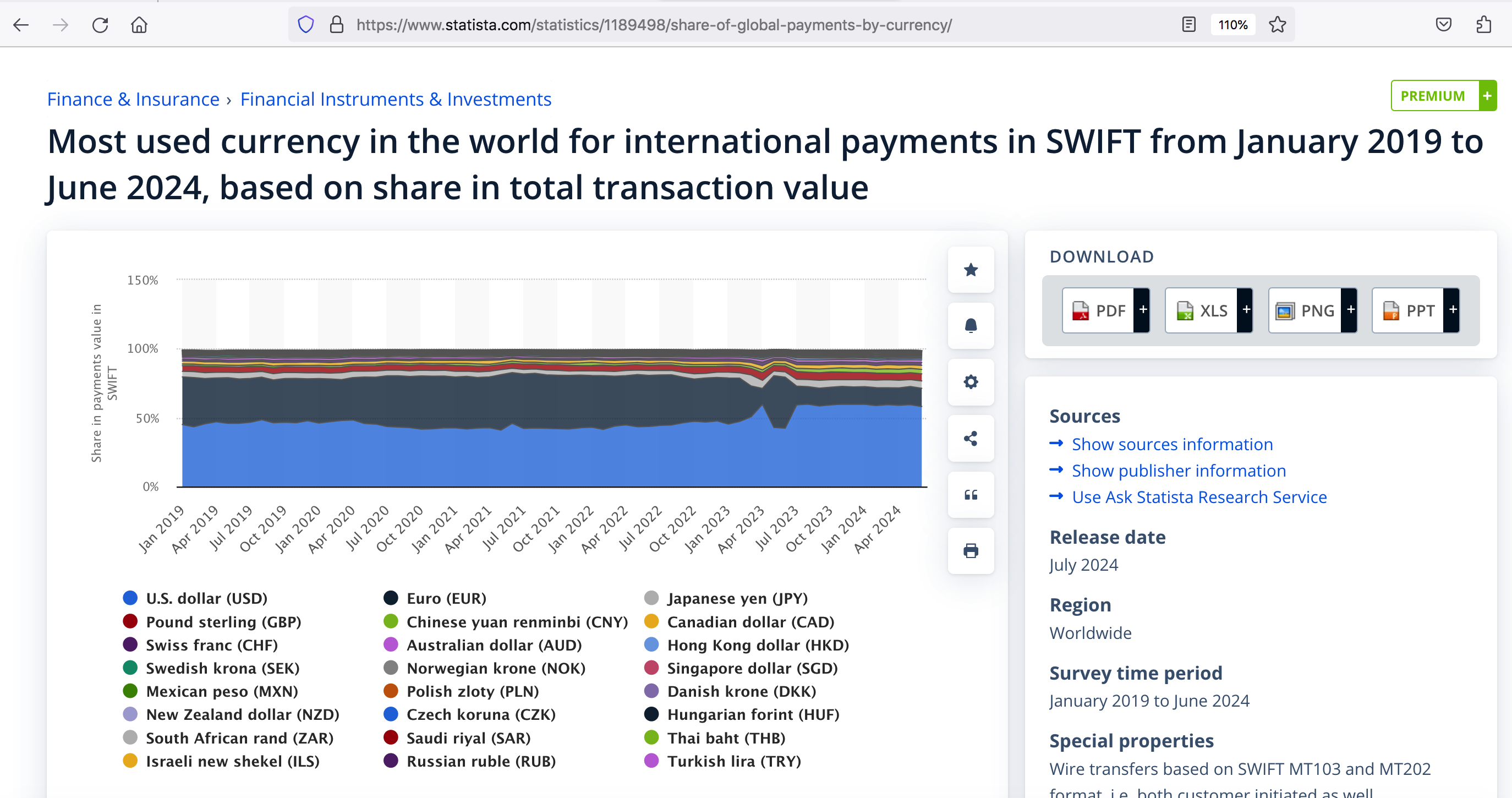Viewport: 1512px width, 798px height.
Task: Open Financial Instruments & Investments breadcrumb
Action: tap(396, 99)
